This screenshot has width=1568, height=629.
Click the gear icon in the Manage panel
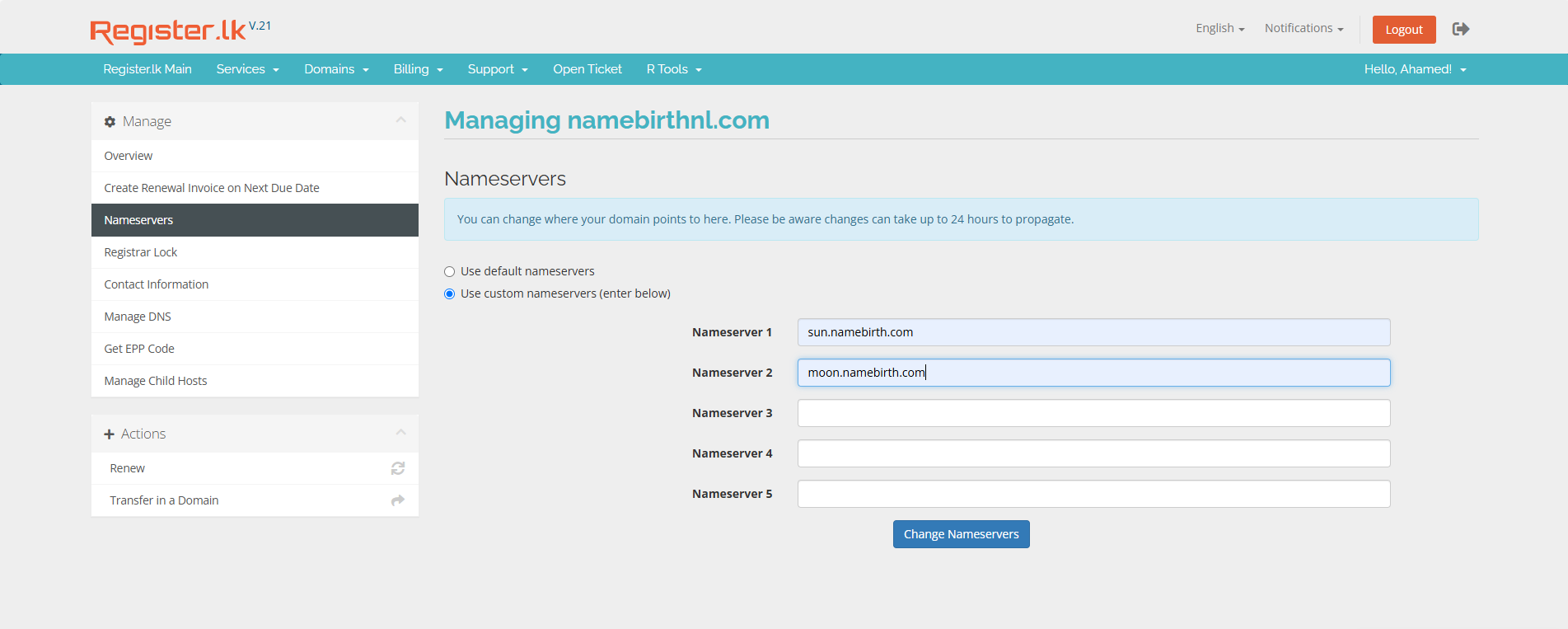(x=110, y=121)
